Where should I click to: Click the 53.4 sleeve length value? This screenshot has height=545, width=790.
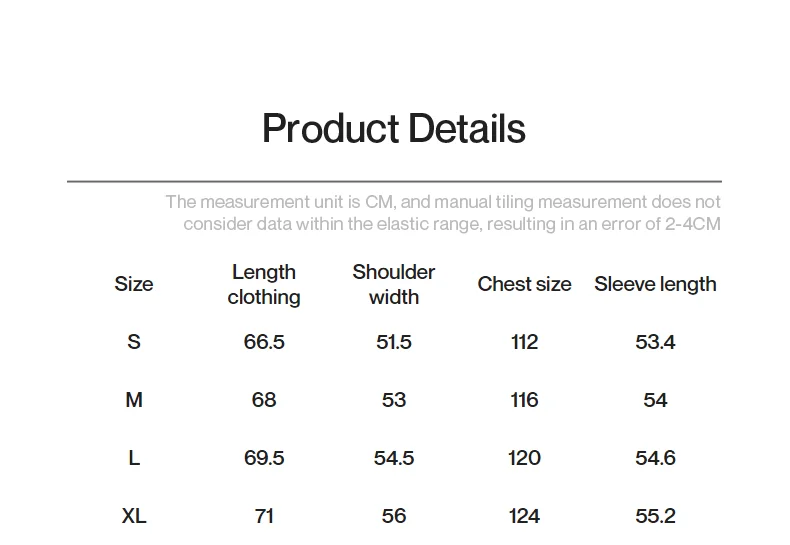(x=655, y=342)
